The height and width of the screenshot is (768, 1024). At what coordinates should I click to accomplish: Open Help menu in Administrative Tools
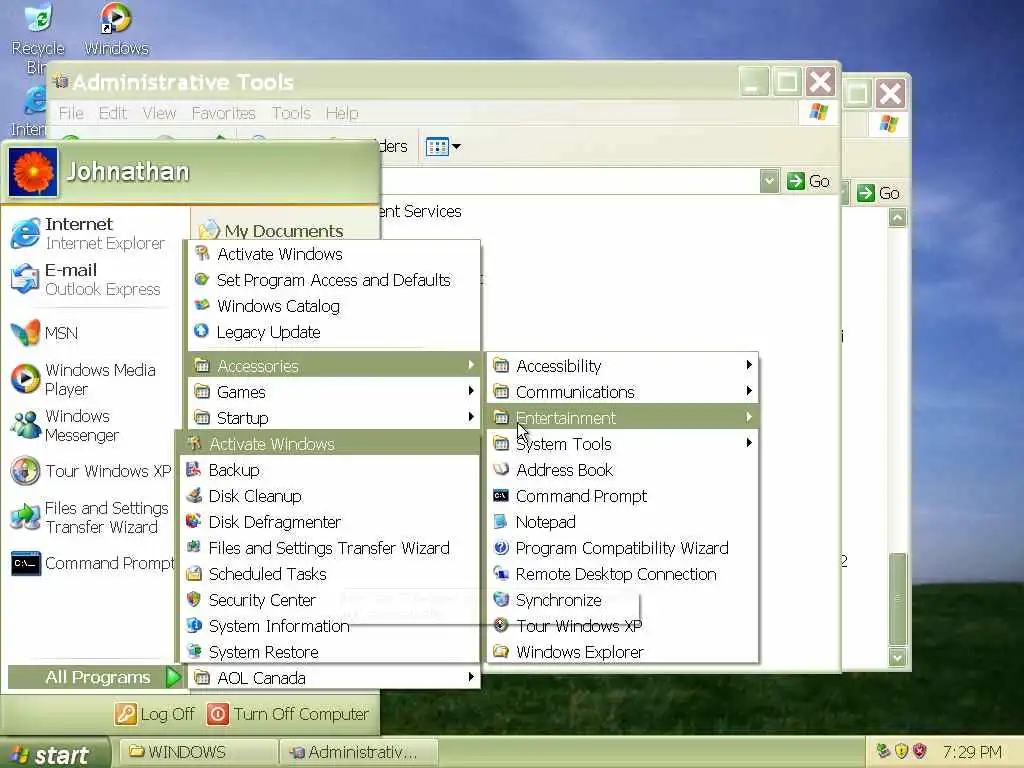click(342, 113)
